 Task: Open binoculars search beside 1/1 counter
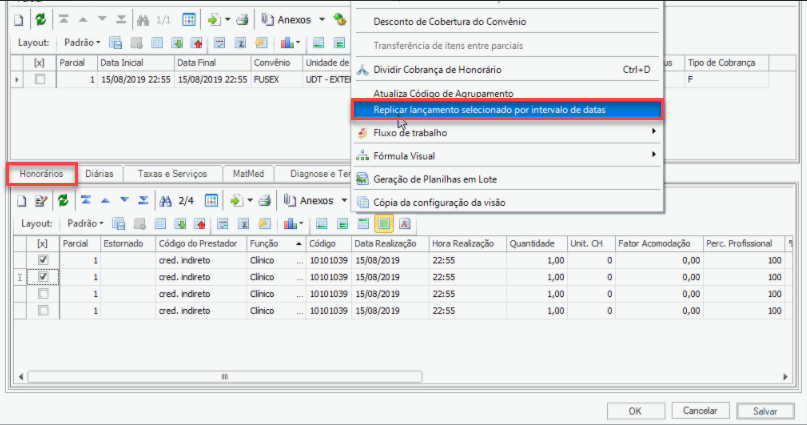pos(143,21)
